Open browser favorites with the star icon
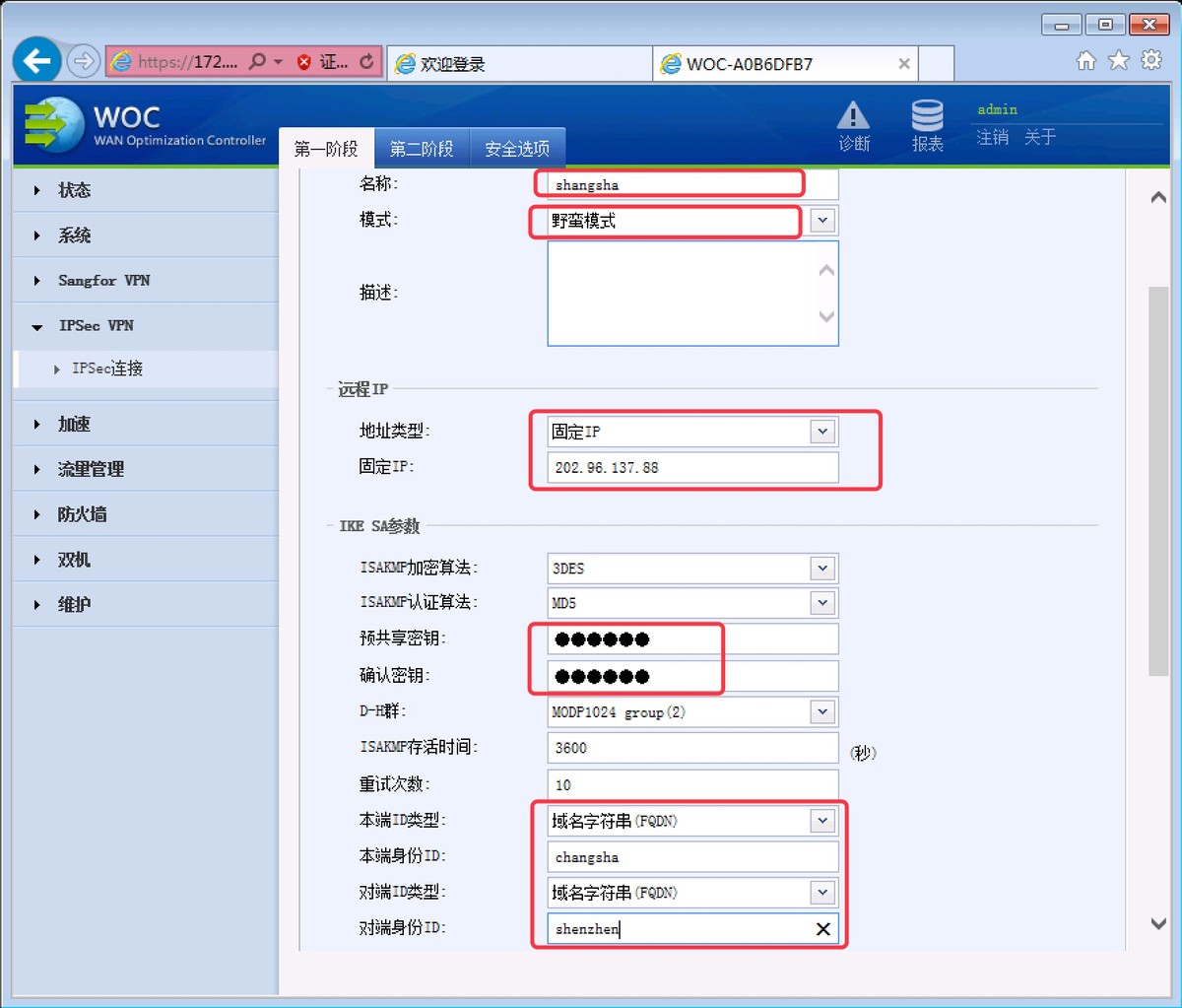Screen dimensions: 1182x1008 [x=1118, y=60]
